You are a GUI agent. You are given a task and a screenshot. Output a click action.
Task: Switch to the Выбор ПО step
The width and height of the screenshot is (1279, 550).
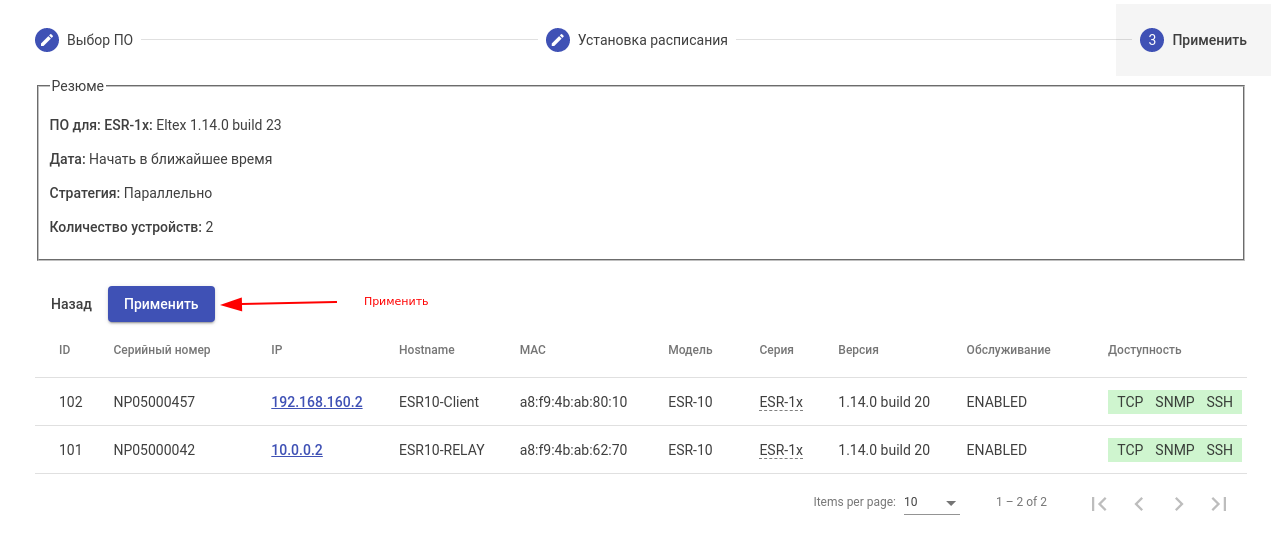coord(99,40)
